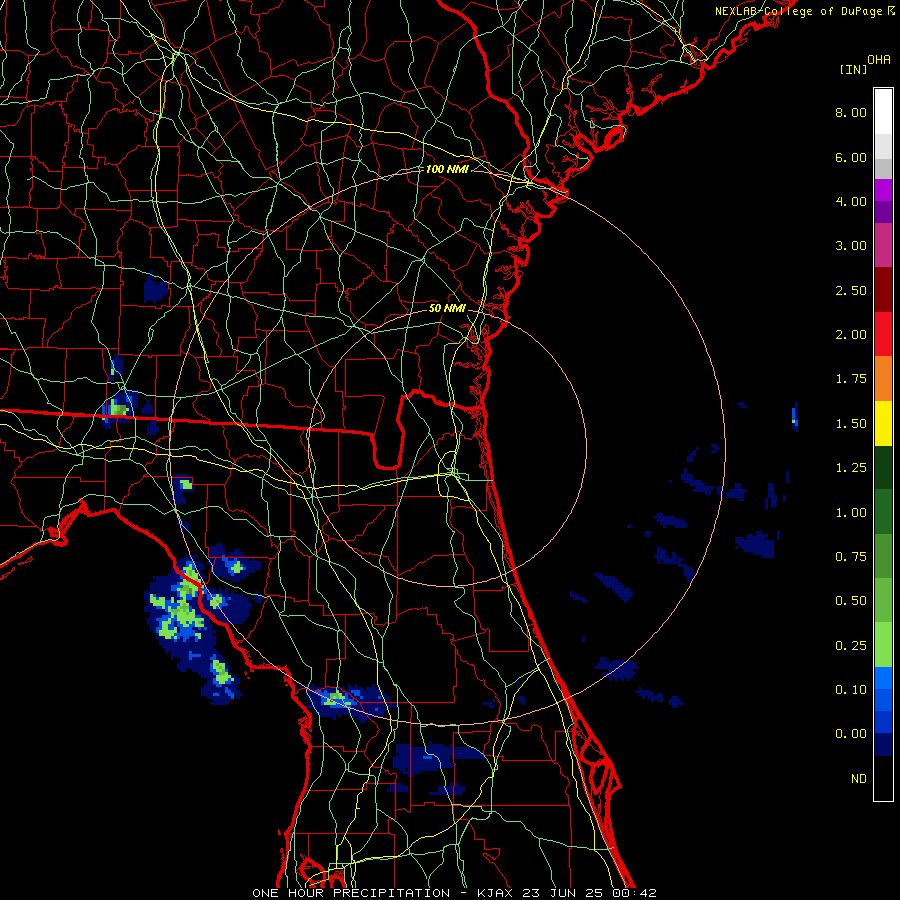Click the 1.00 legend value

tap(851, 513)
